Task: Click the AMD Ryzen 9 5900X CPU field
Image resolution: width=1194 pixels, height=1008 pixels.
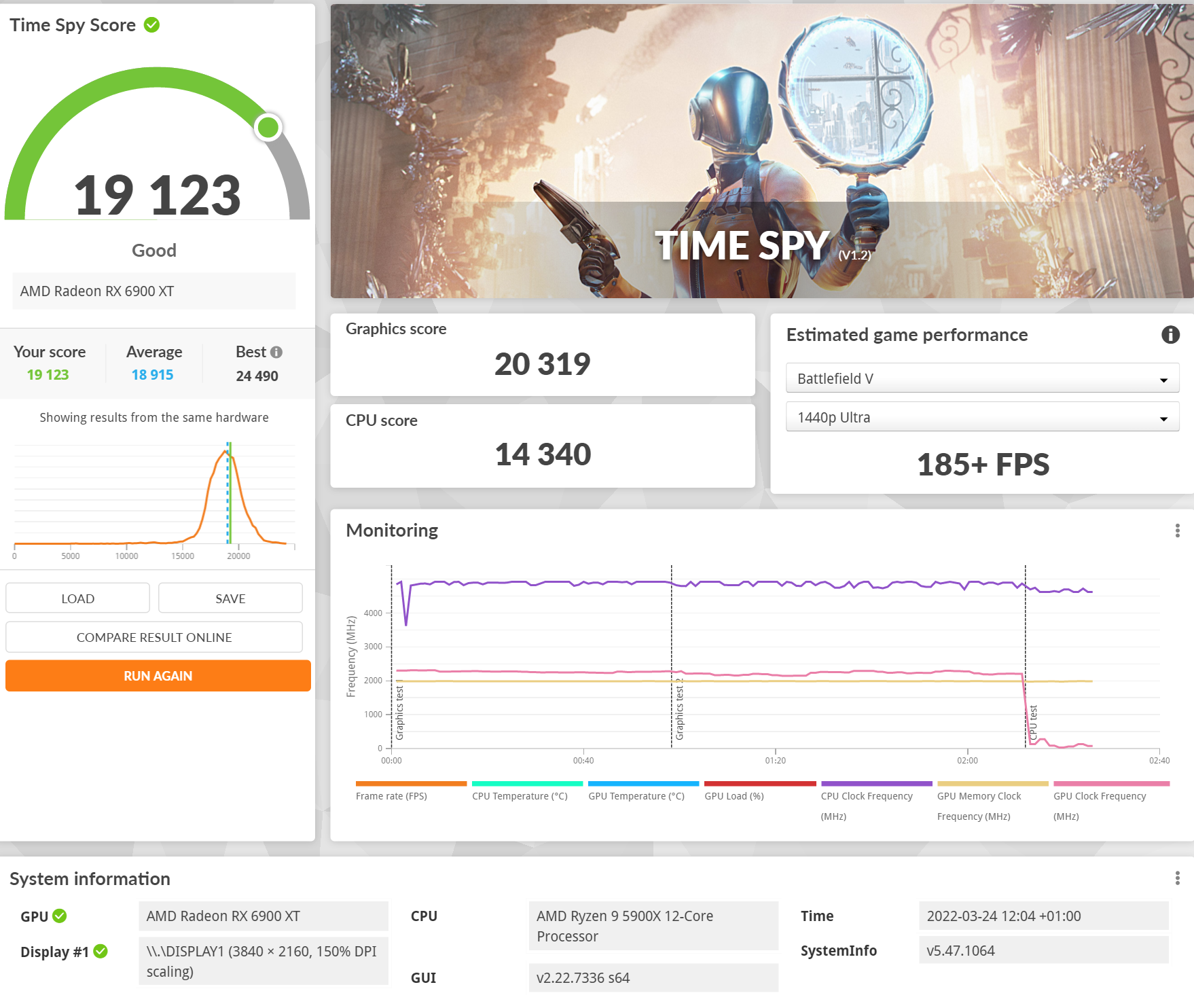Action: coord(653,926)
